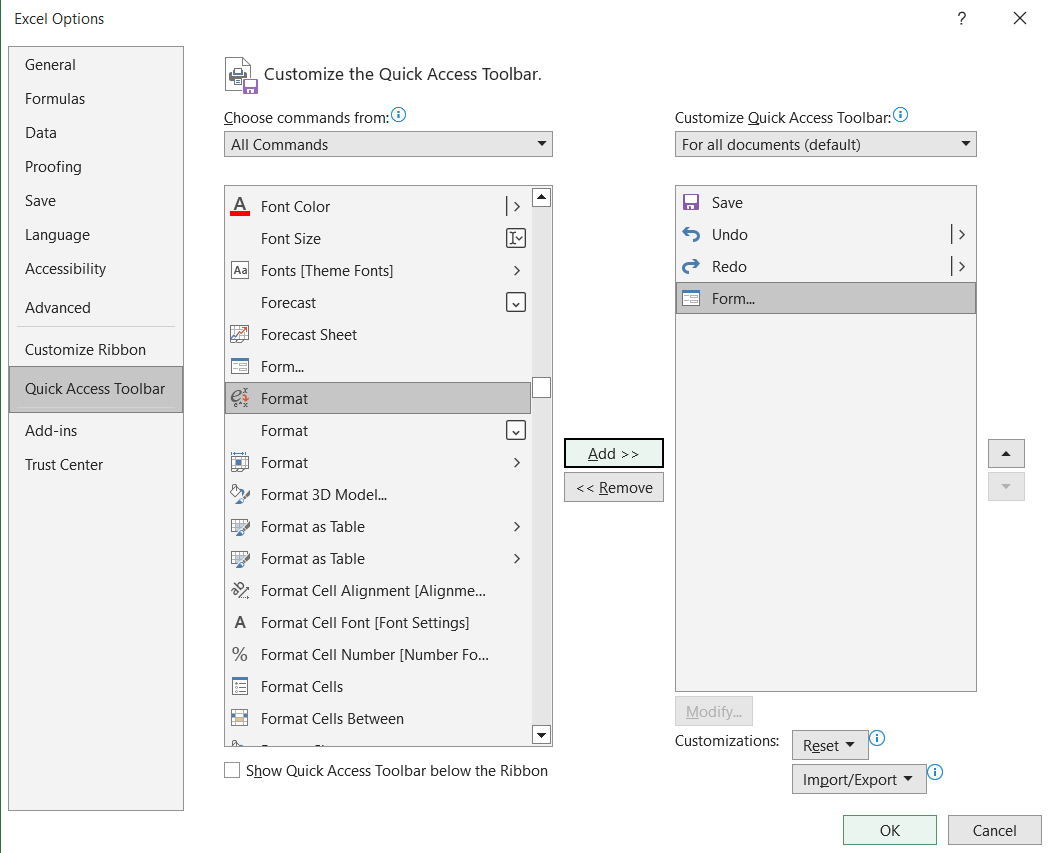This screenshot has height=853, width=1049.
Task: Click OK to confirm options
Action: click(889, 830)
